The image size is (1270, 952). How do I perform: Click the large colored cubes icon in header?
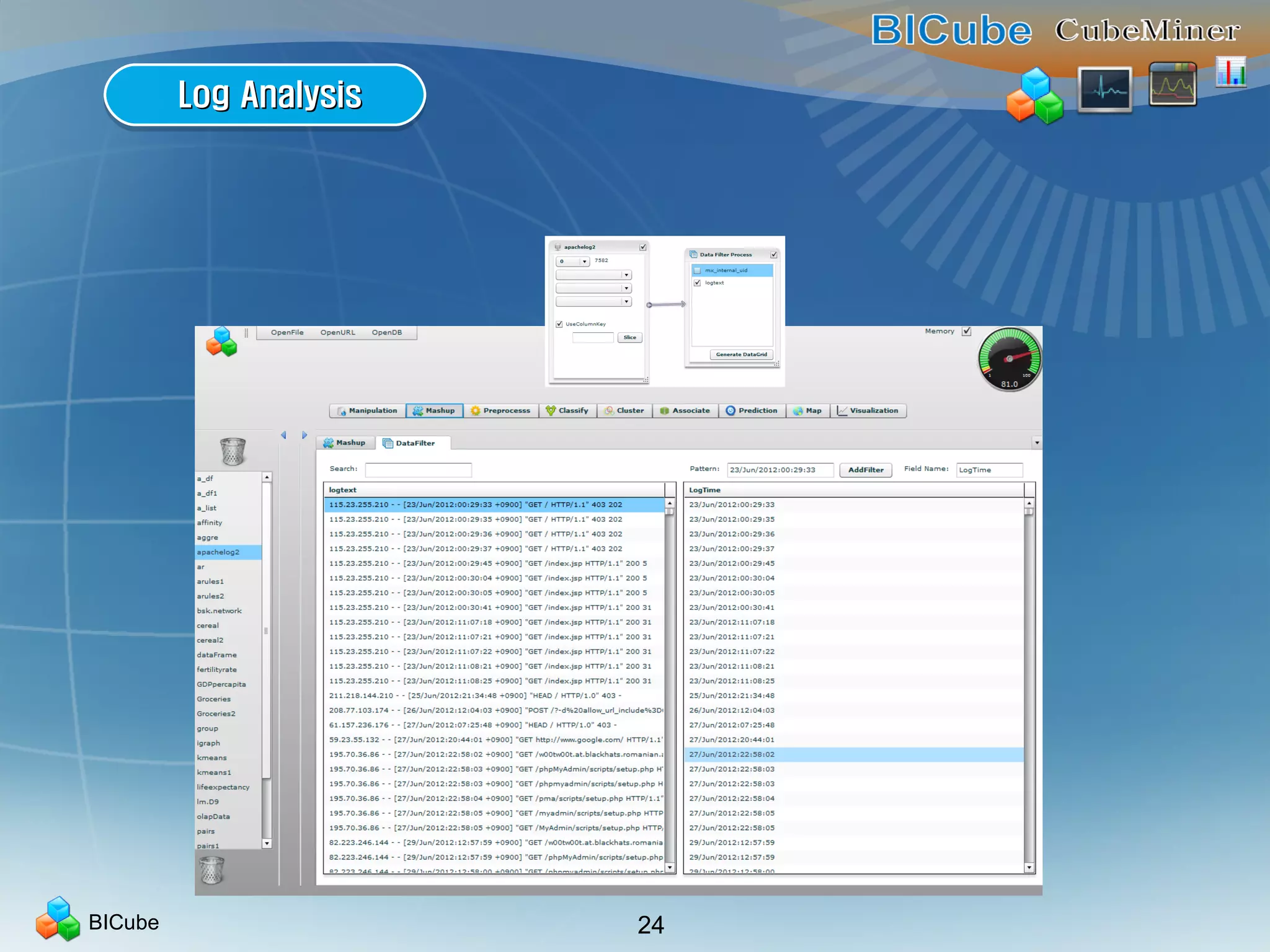pos(1034,96)
